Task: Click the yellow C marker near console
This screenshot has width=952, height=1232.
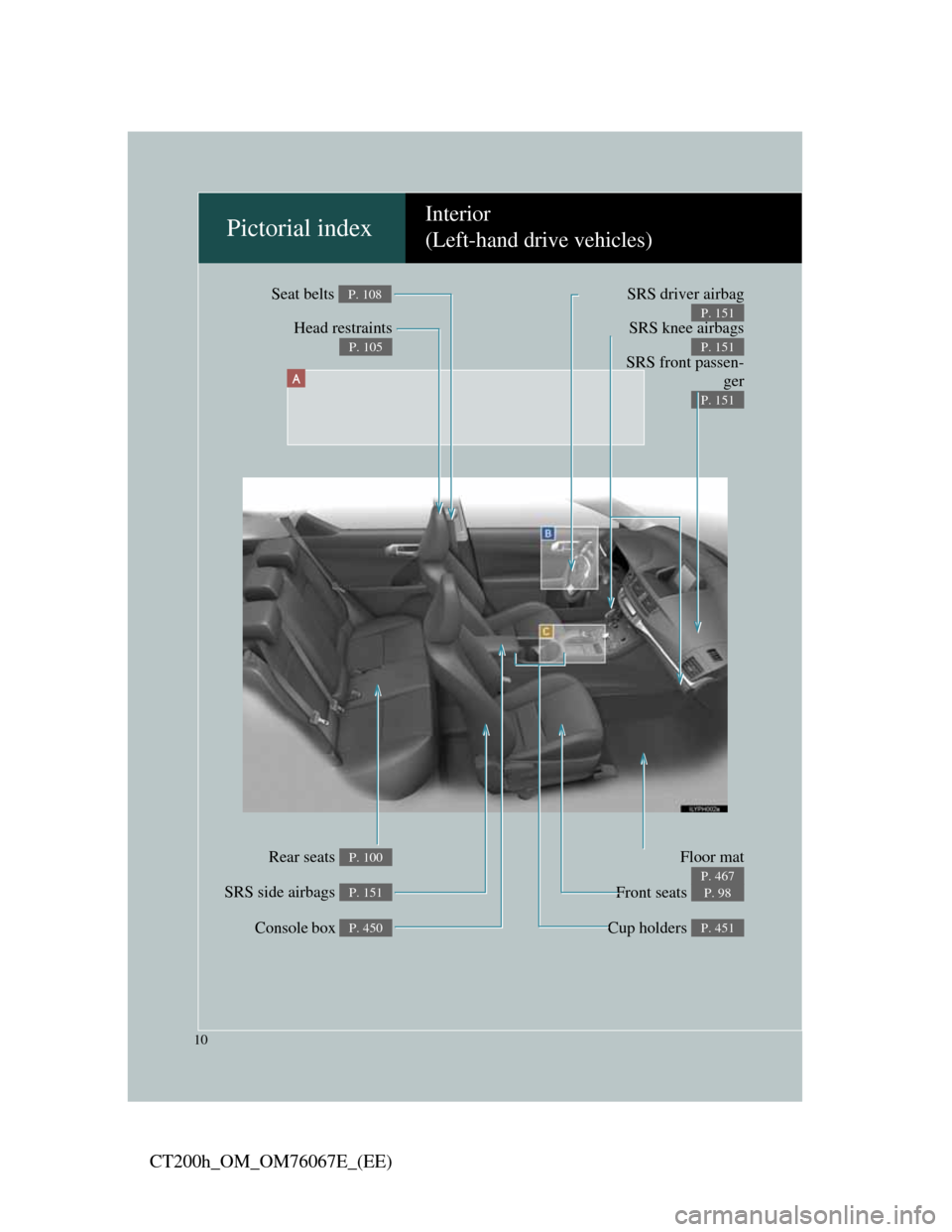Action: [x=545, y=631]
